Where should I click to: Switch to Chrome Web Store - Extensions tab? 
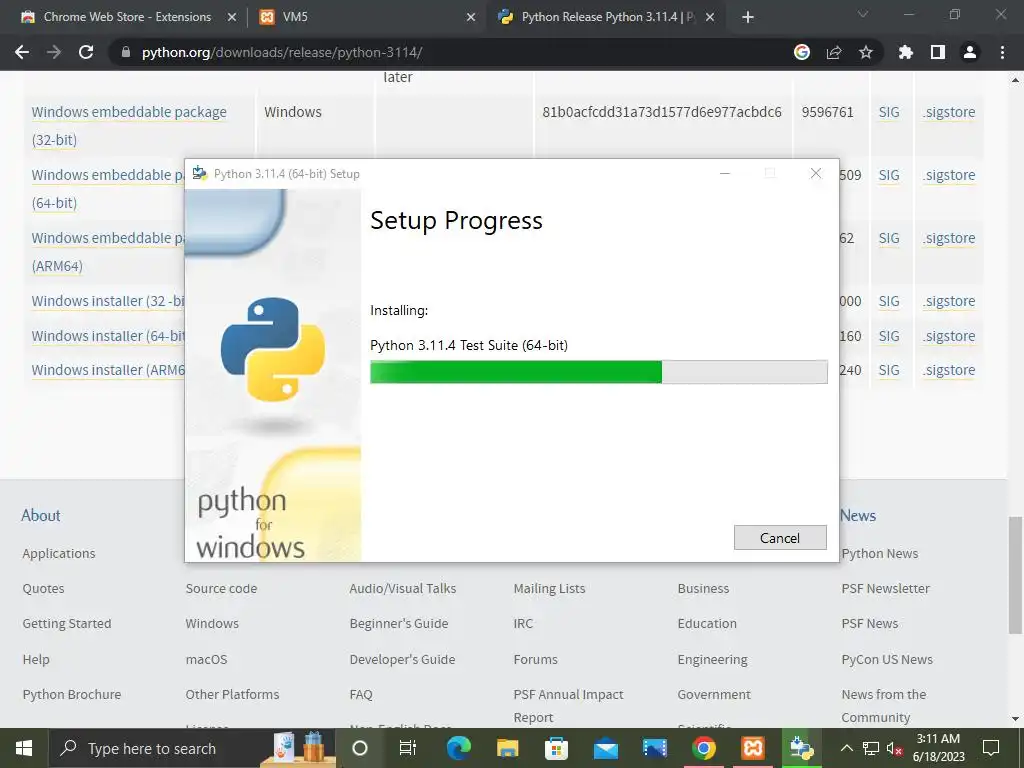coord(127,17)
